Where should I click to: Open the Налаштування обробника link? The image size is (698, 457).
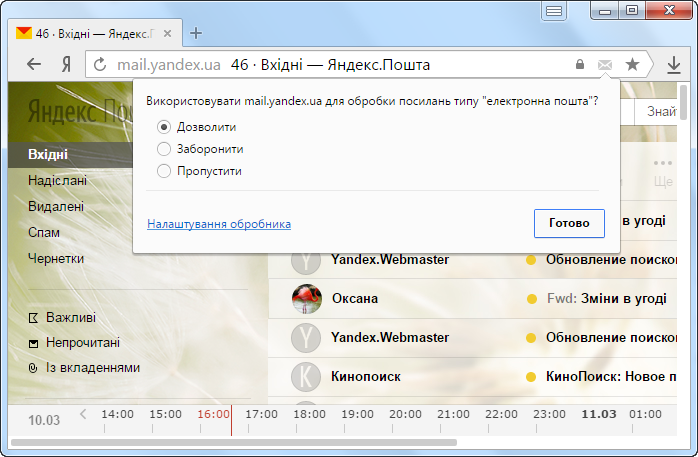click(219, 223)
